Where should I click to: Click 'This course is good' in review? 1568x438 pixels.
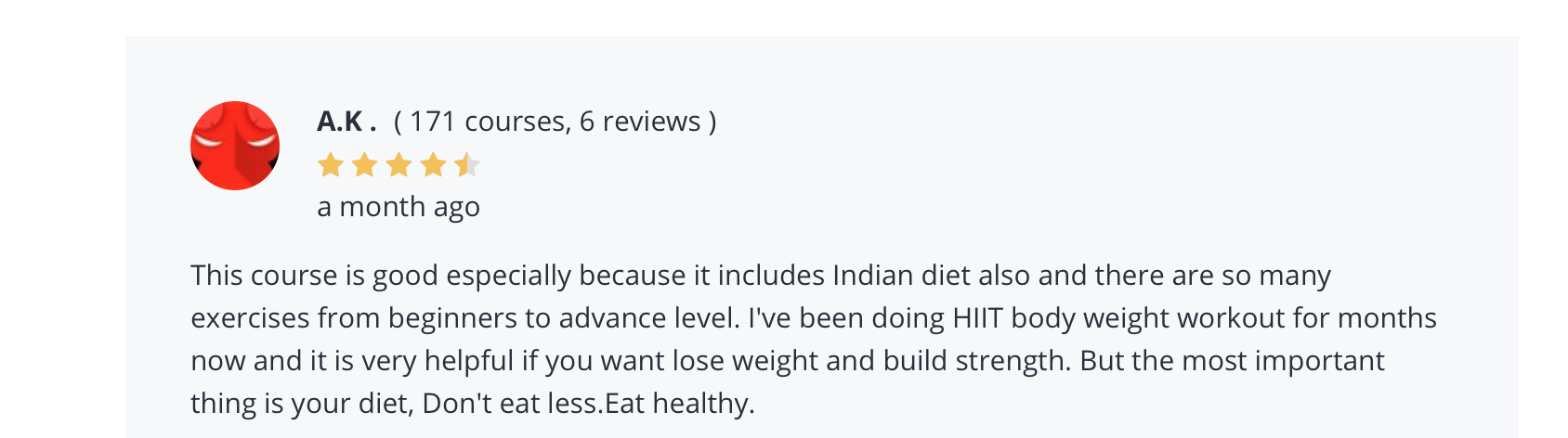coord(314,276)
